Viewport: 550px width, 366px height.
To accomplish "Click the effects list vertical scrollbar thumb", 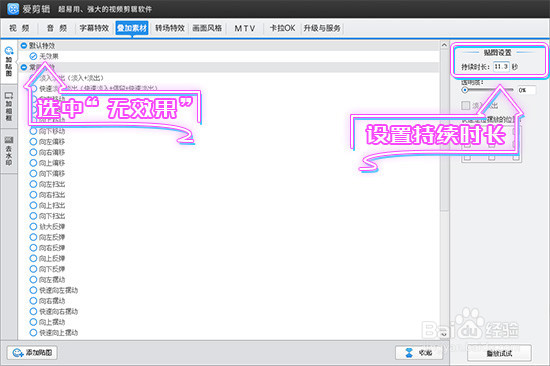I will pos(444,130).
